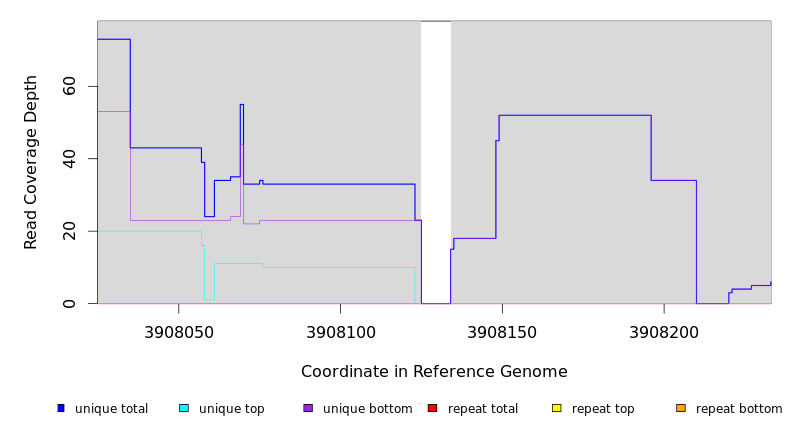Screen dimensions: 792x432
Task: Click the 'Read Coverage Depth' y-axis title
Action: [x=31, y=162]
